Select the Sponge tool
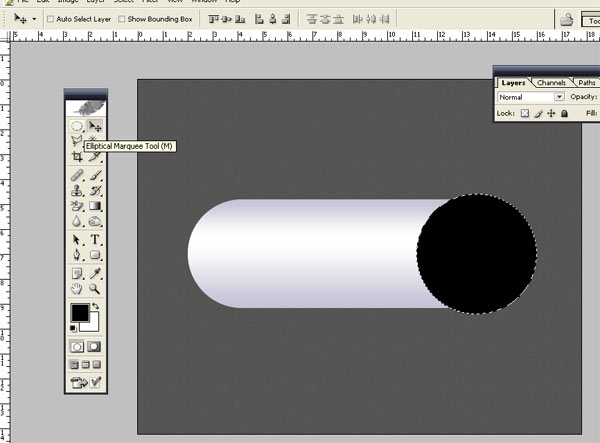 click(95, 221)
